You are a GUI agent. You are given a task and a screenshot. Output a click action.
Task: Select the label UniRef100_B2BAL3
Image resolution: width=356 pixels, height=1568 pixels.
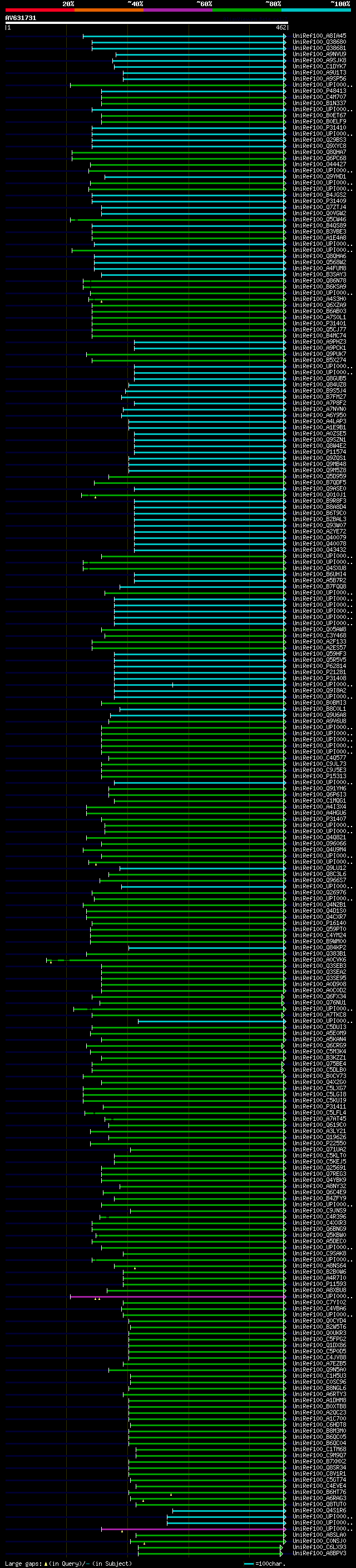(x=319, y=519)
